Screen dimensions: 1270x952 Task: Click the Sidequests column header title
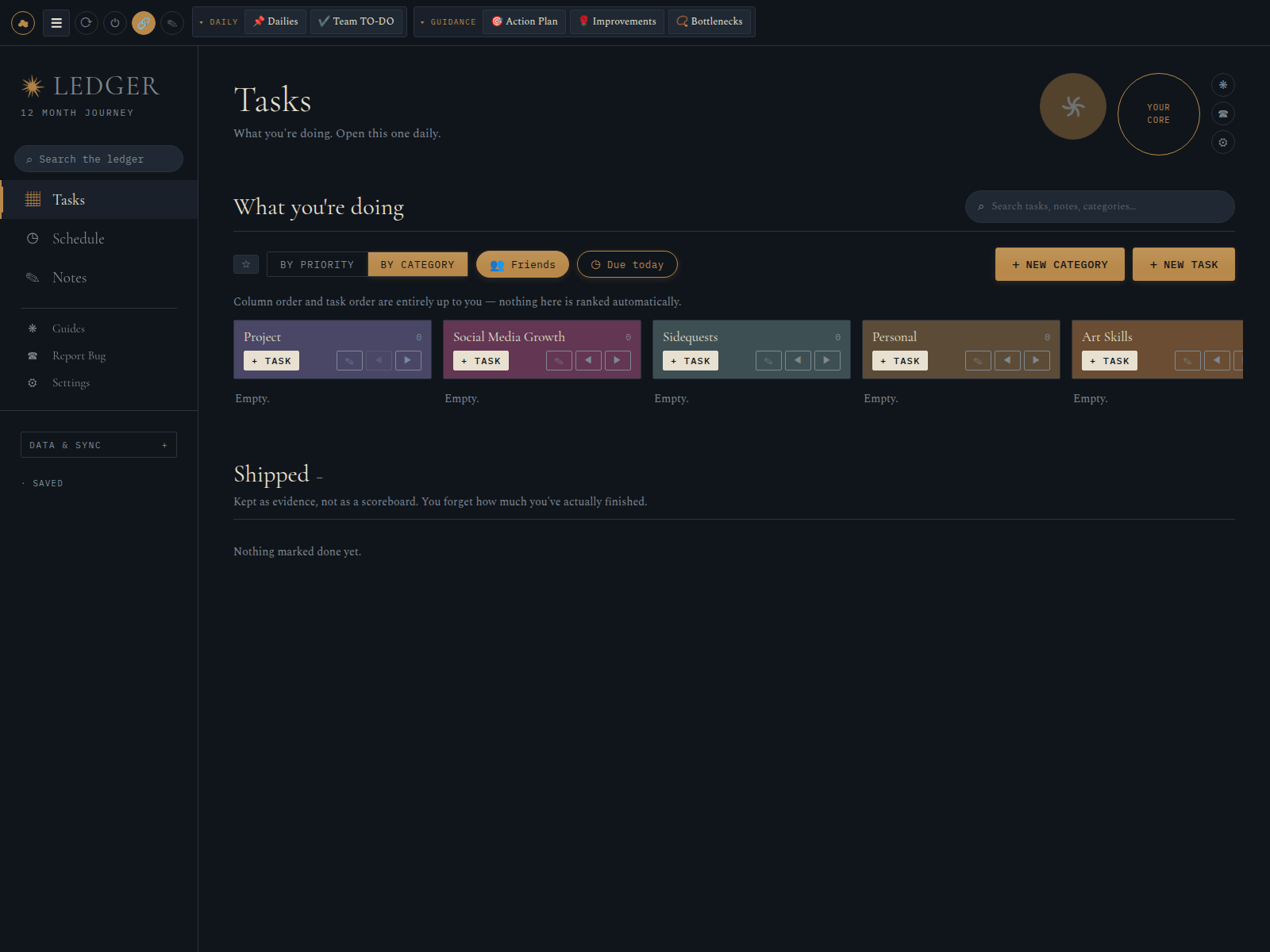[691, 337]
